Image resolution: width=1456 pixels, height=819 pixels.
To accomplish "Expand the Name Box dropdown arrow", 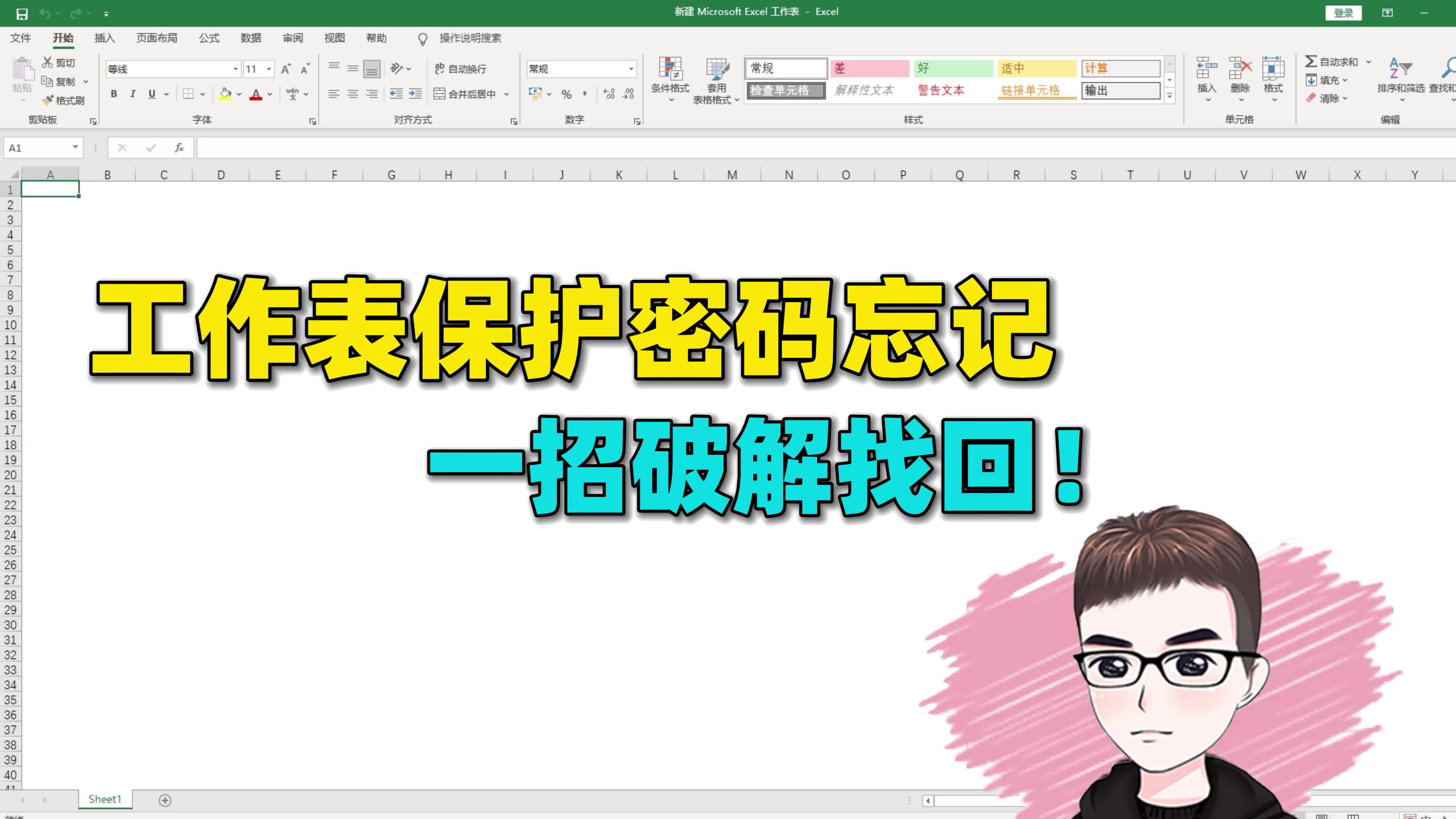I will click(x=75, y=147).
